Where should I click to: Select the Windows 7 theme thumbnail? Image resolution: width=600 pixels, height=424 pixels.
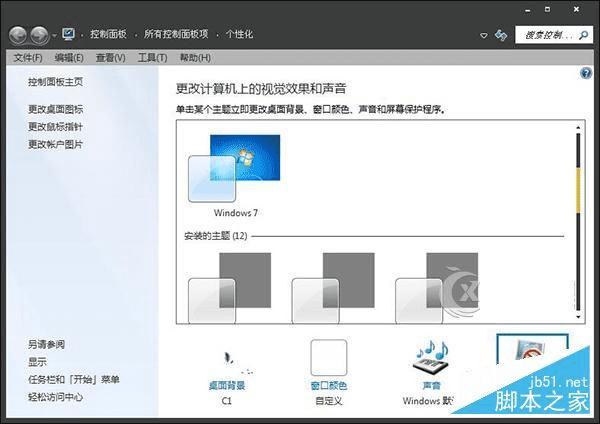(234, 168)
